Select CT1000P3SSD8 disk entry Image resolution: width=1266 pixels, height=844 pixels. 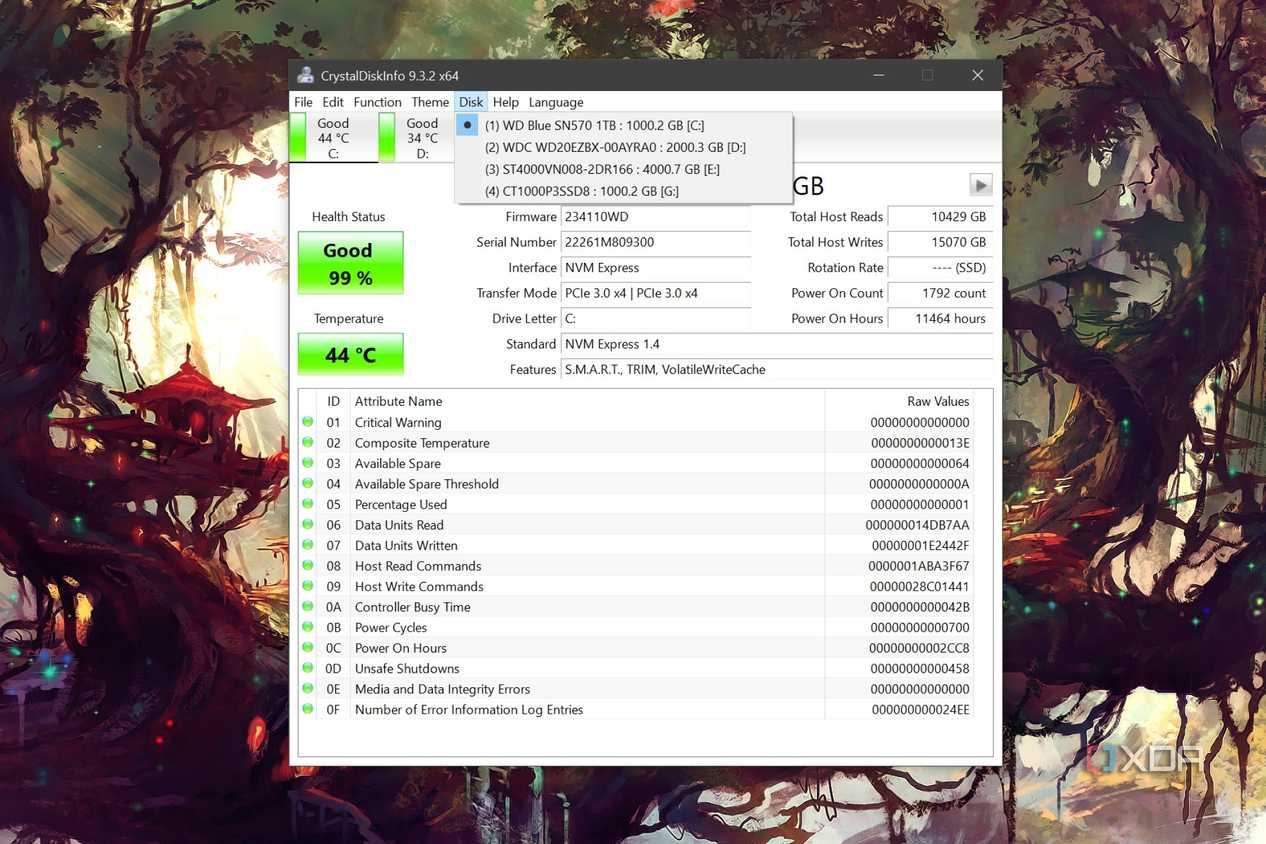point(624,191)
